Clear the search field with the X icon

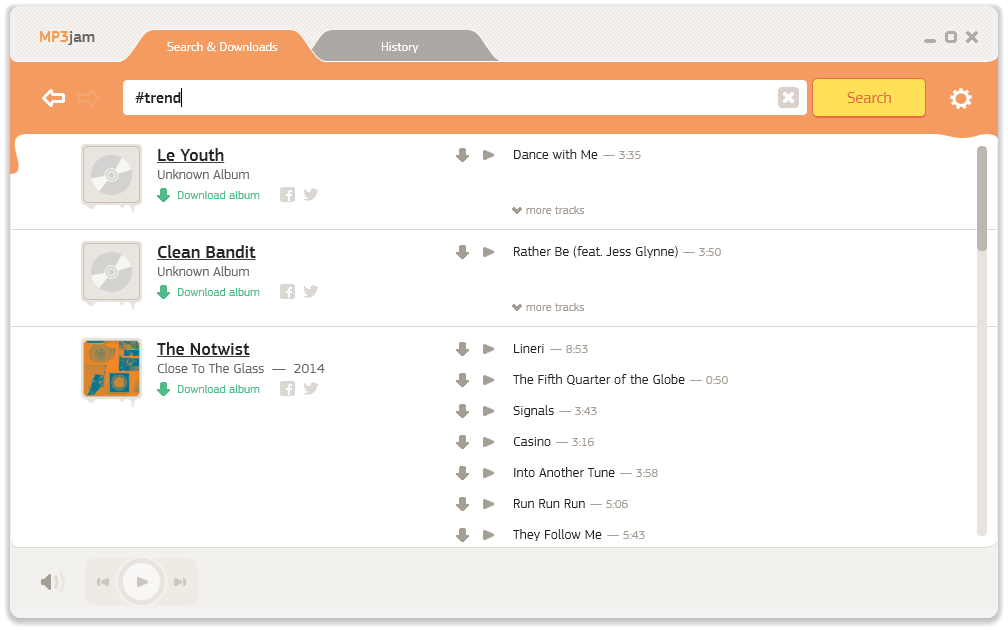tap(788, 98)
